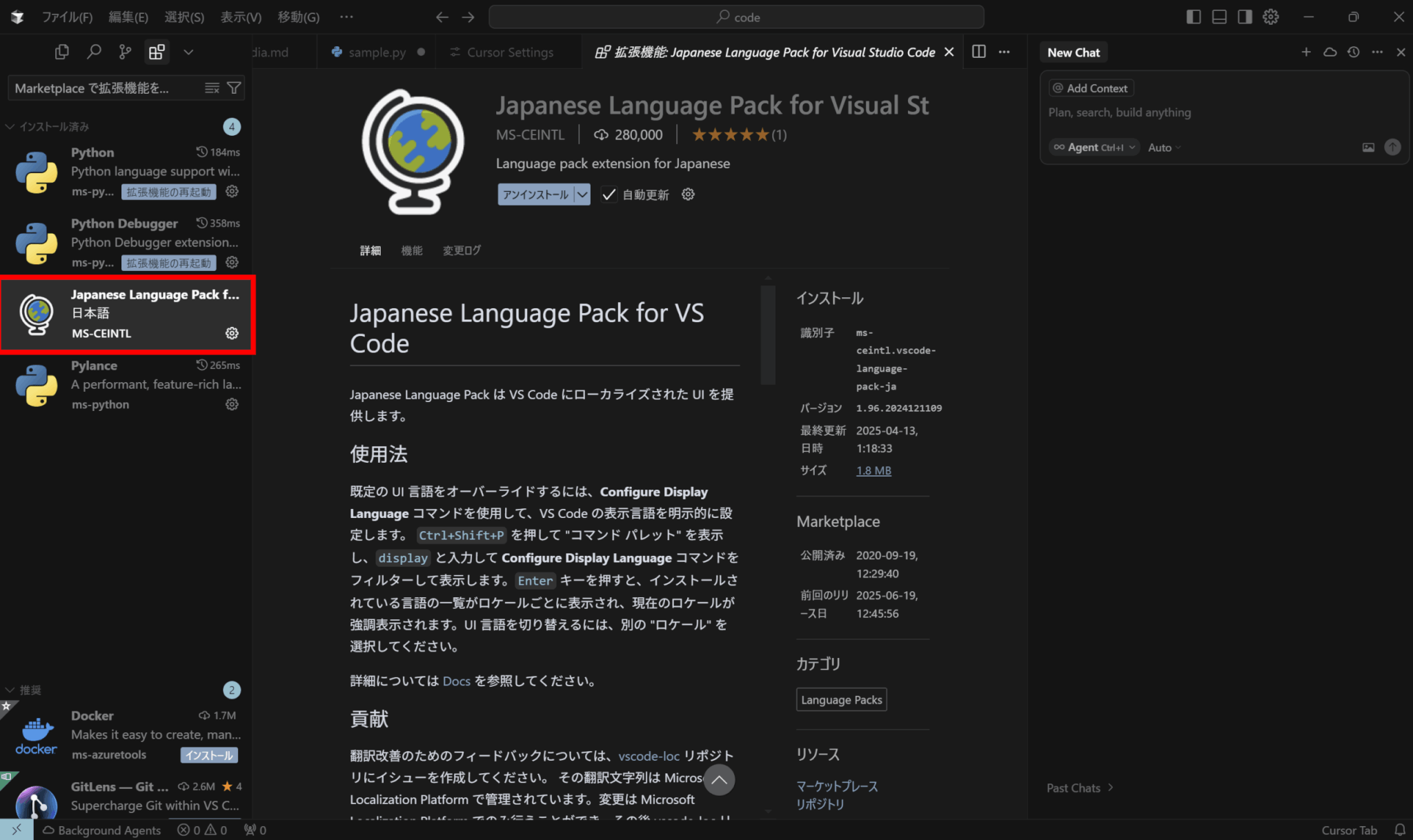Open 選択(S) menu
The width and height of the screenshot is (1413, 840).
184,17
